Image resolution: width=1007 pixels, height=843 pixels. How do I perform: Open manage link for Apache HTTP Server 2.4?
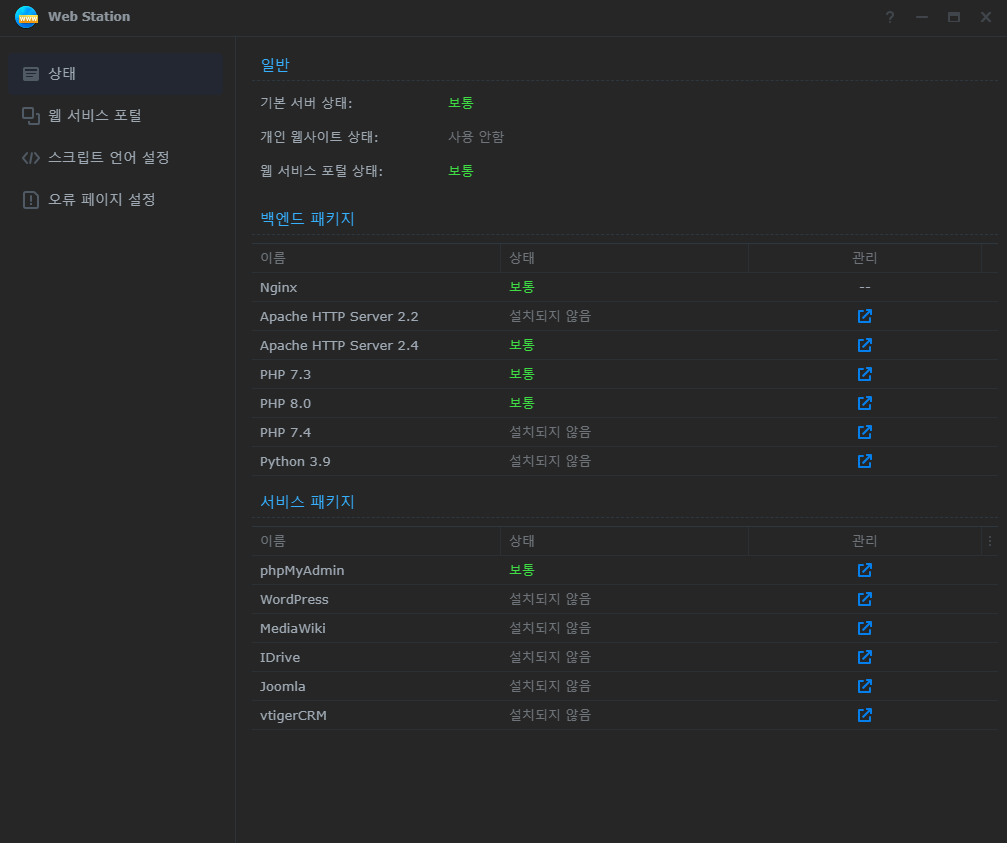pos(864,345)
